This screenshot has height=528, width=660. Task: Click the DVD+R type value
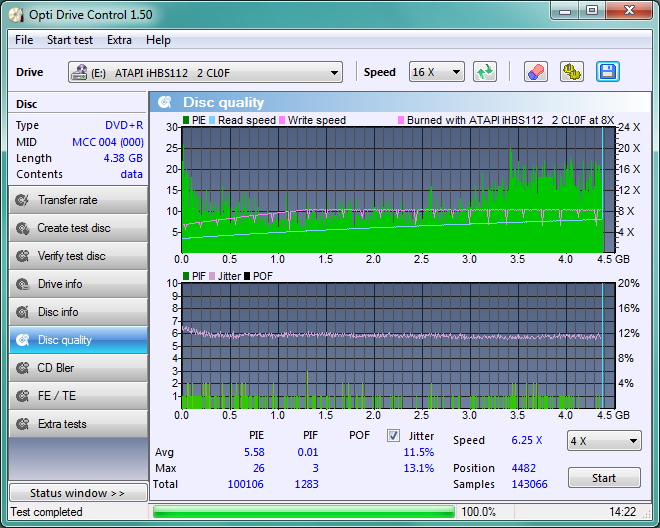(x=124, y=125)
